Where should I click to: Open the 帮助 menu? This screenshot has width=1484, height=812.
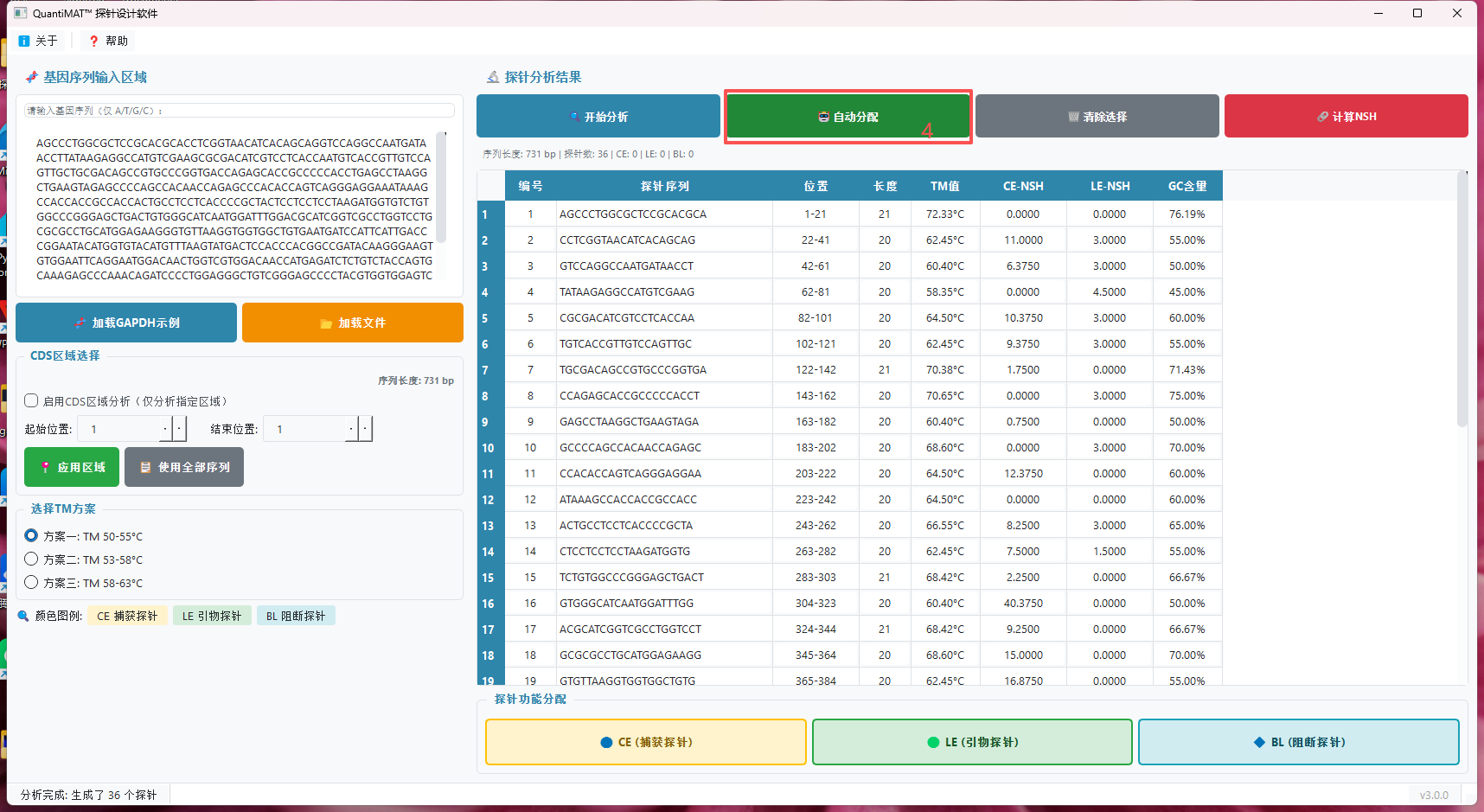coord(106,40)
